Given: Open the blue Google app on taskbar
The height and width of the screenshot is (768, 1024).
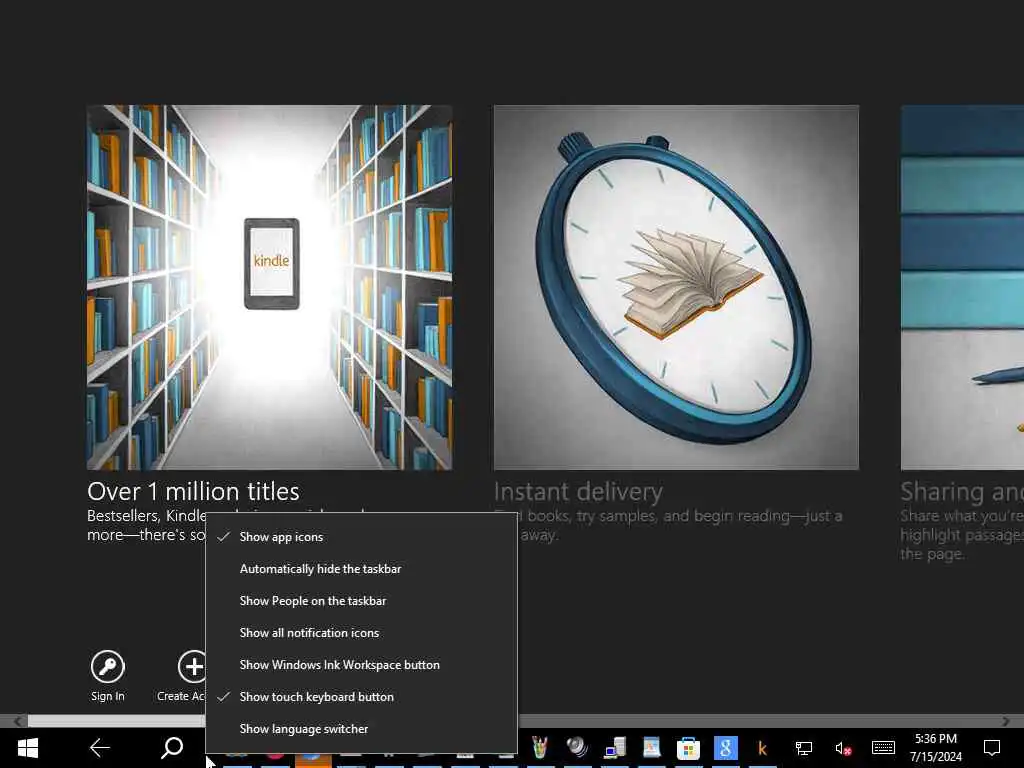Looking at the screenshot, I should click(x=725, y=748).
